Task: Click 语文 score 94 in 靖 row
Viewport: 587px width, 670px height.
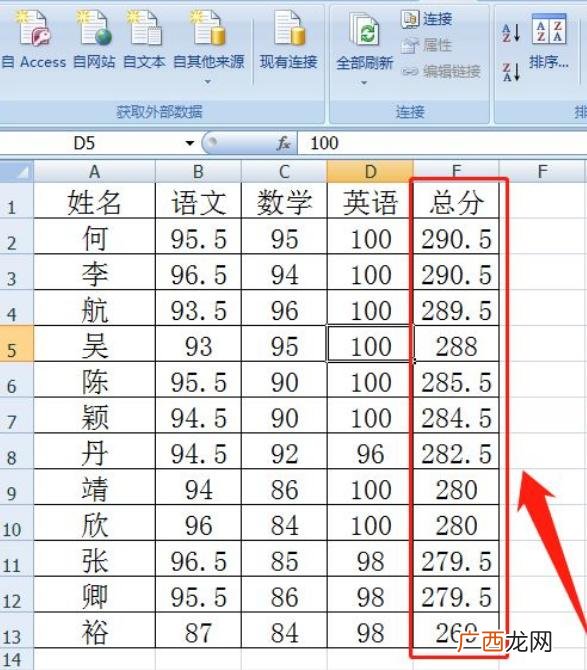Action: [x=198, y=487]
